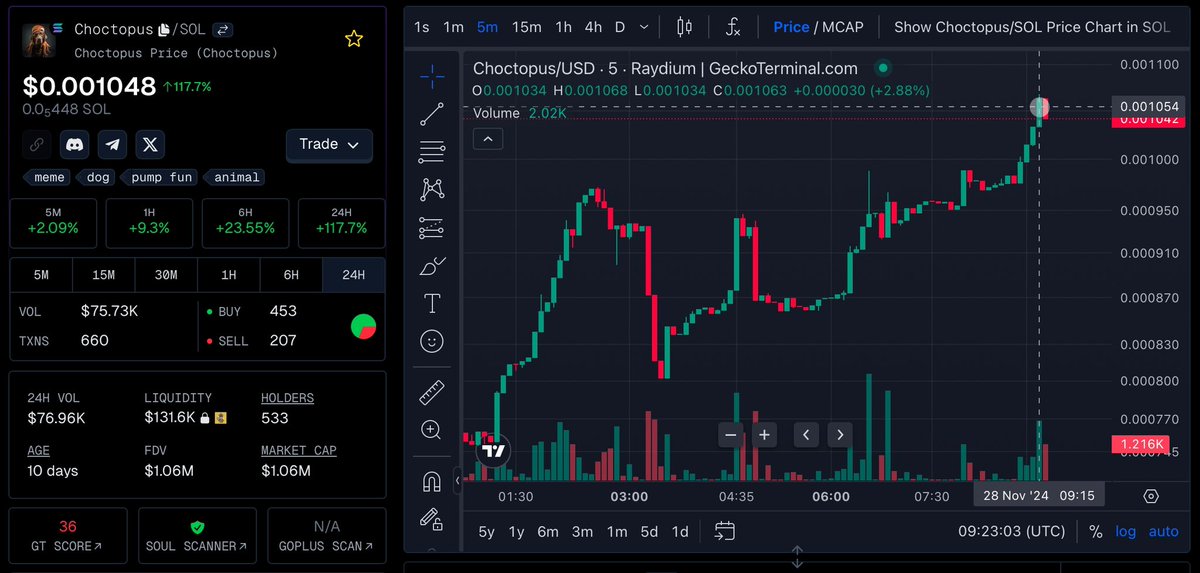This screenshot has height=573, width=1200.
Task: Click the meme tag
Action: 49,177
